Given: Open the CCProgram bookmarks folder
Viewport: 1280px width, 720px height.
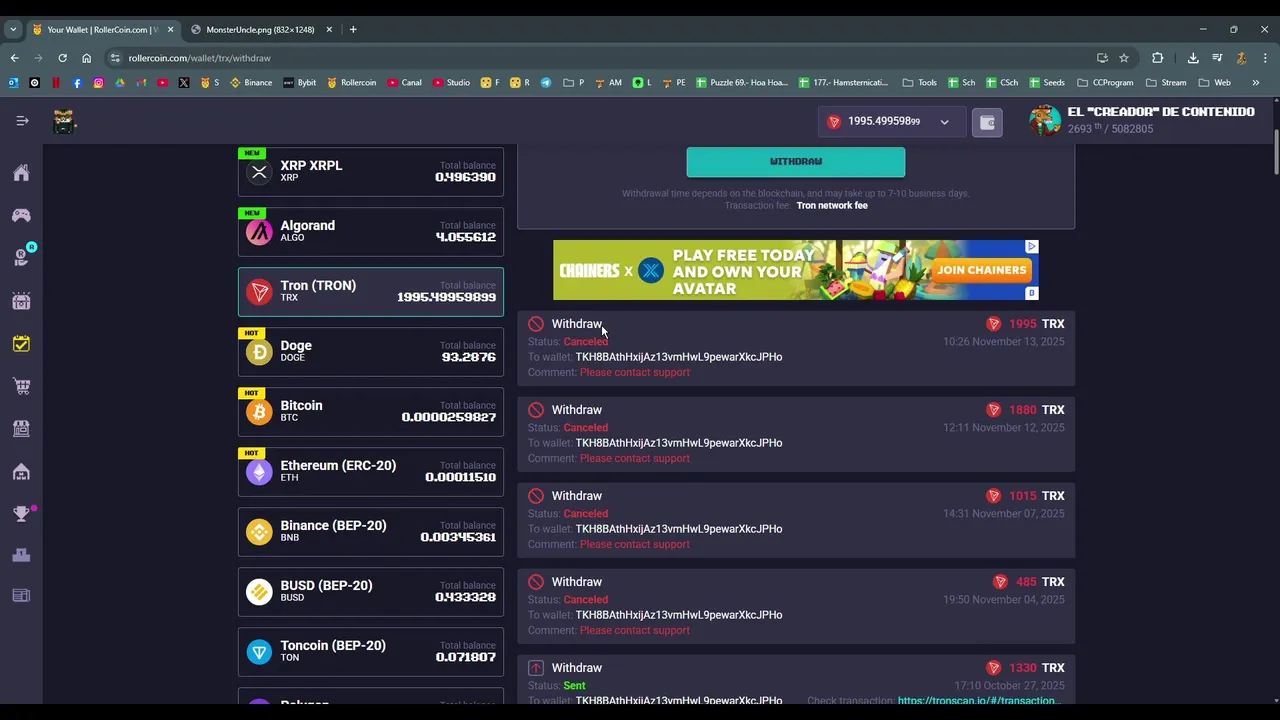Looking at the screenshot, I should 1105,82.
